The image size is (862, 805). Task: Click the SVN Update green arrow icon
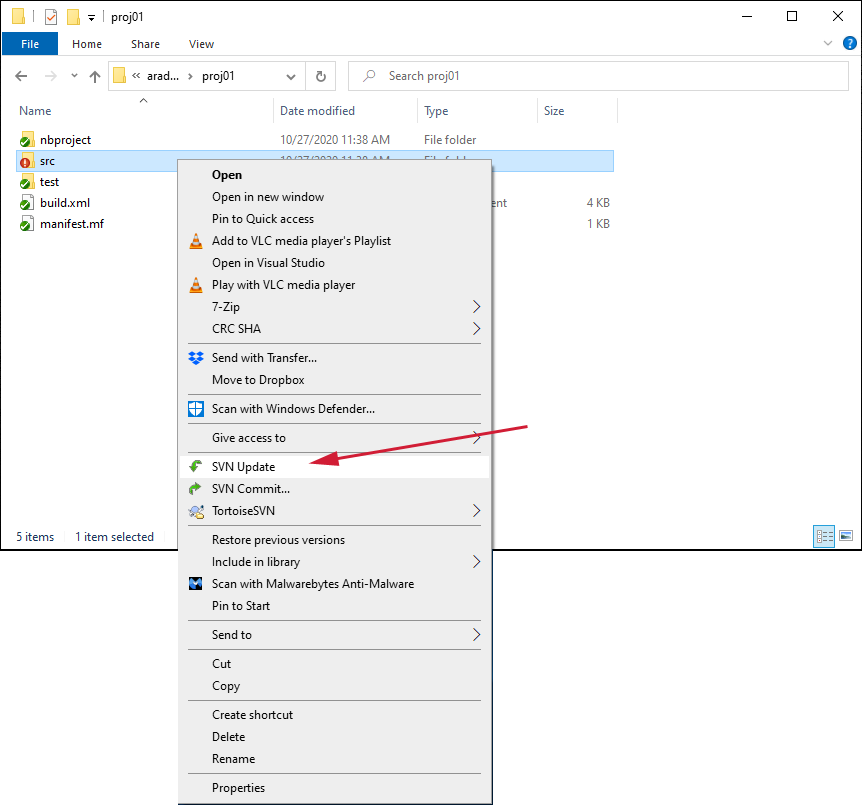pos(195,467)
